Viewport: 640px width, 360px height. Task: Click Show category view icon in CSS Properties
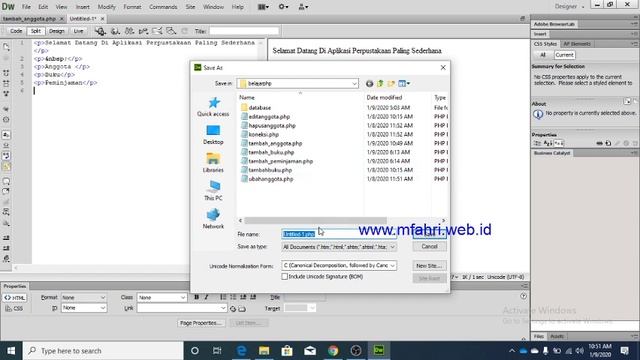click(x=537, y=143)
